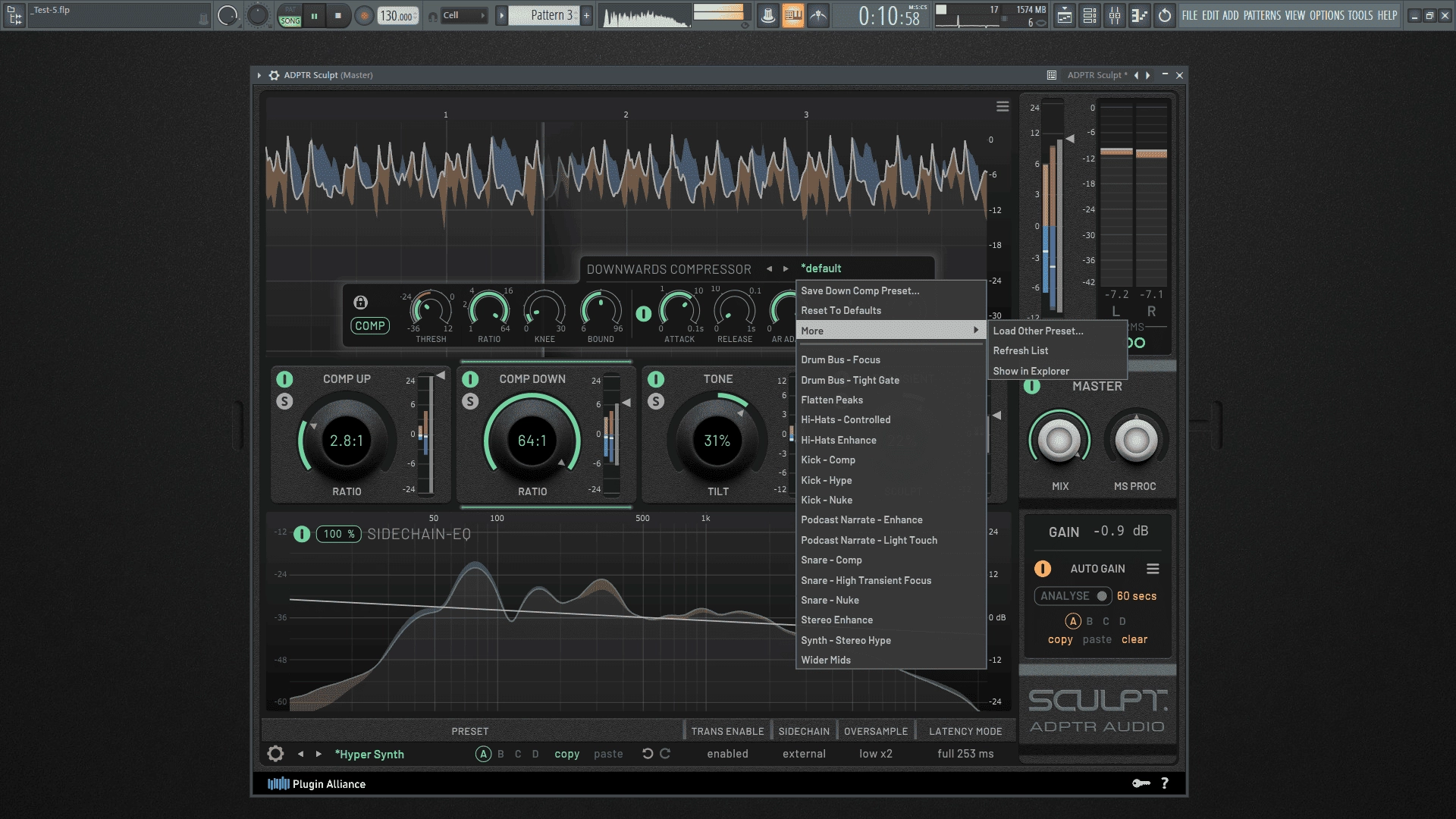Toggle the MASTER power button
This screenshot has width=1456, height=819.
1032,387
